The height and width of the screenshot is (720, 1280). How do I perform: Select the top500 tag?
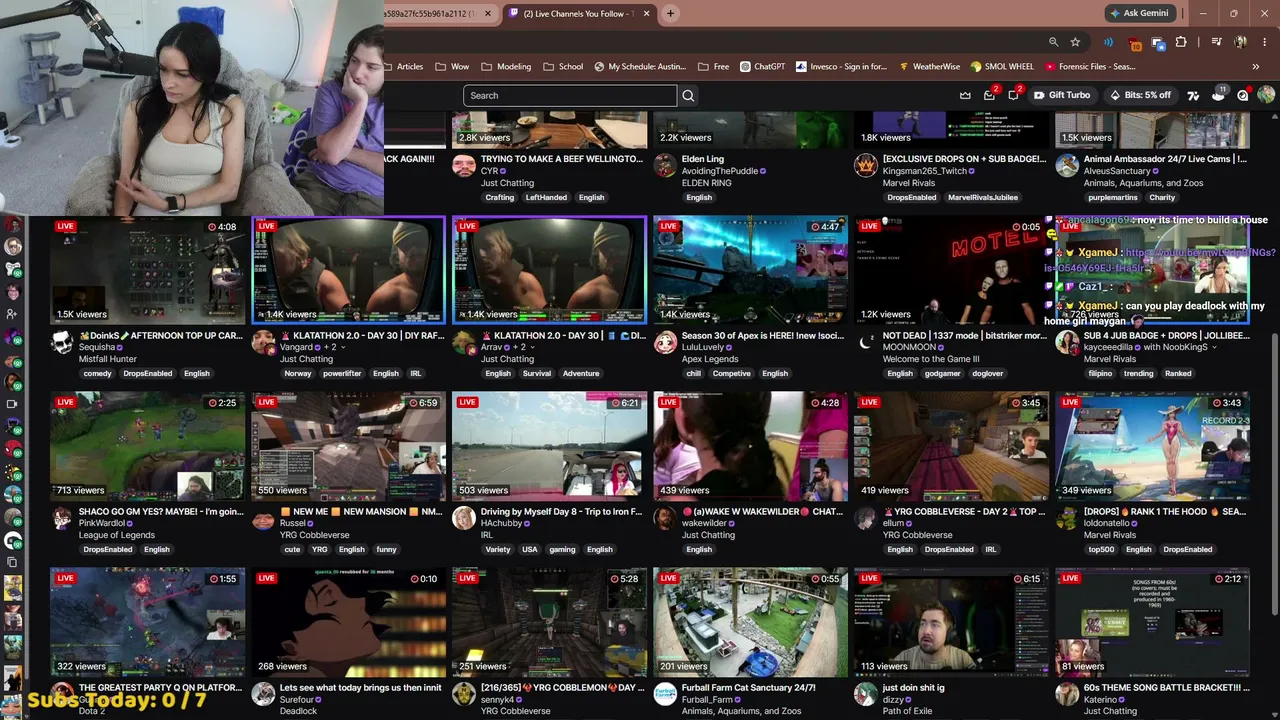coord(1101,550)
